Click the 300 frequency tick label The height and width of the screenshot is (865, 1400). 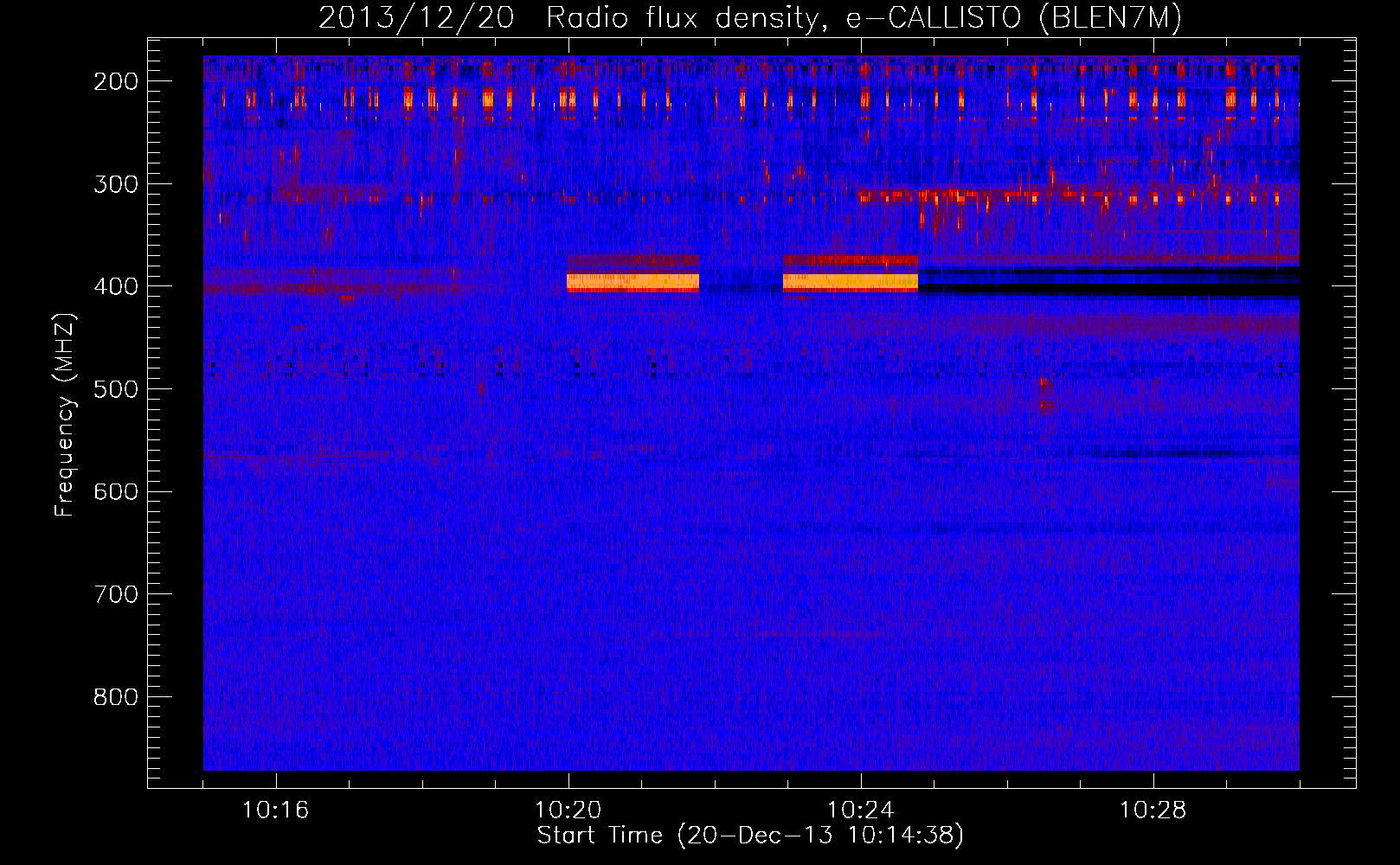click(x=115, y=184)
